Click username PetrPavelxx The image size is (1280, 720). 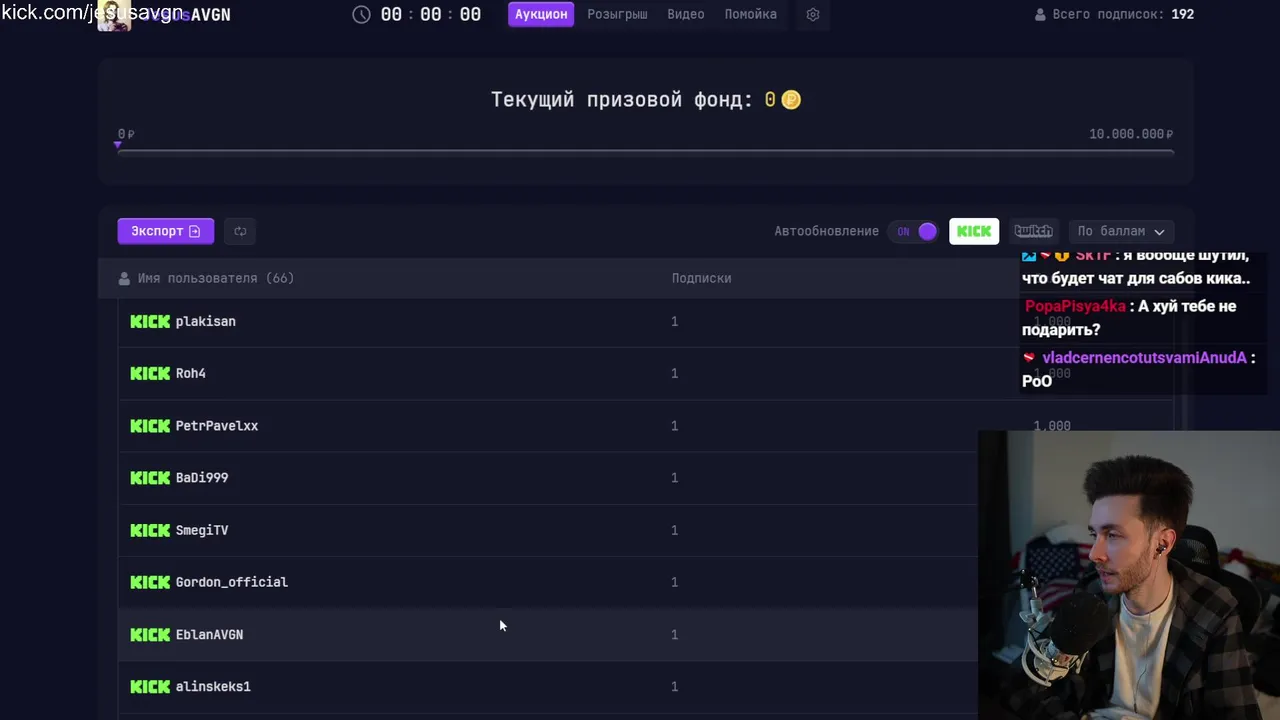point(217,426)
